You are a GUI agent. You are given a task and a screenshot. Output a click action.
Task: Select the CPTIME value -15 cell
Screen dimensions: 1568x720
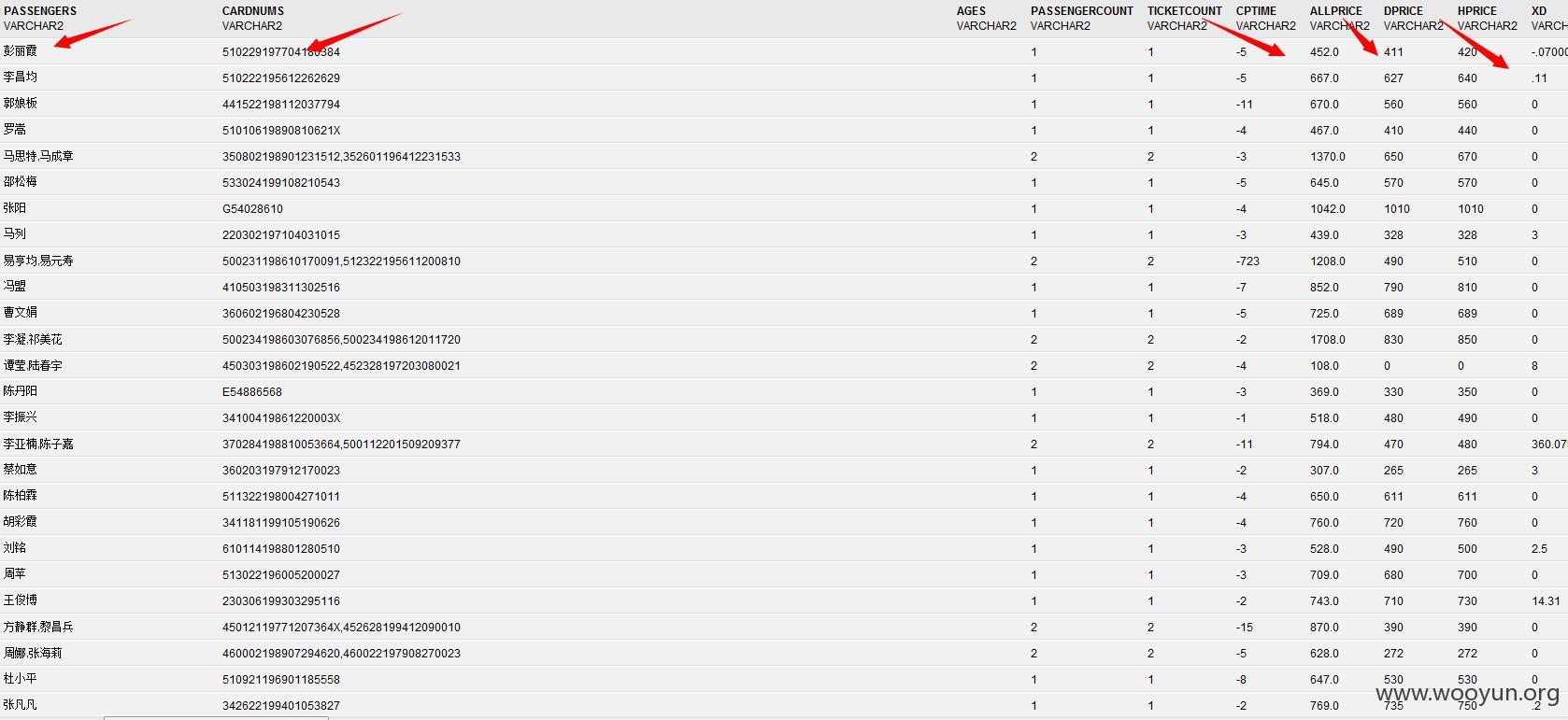tap(1245, 628)
